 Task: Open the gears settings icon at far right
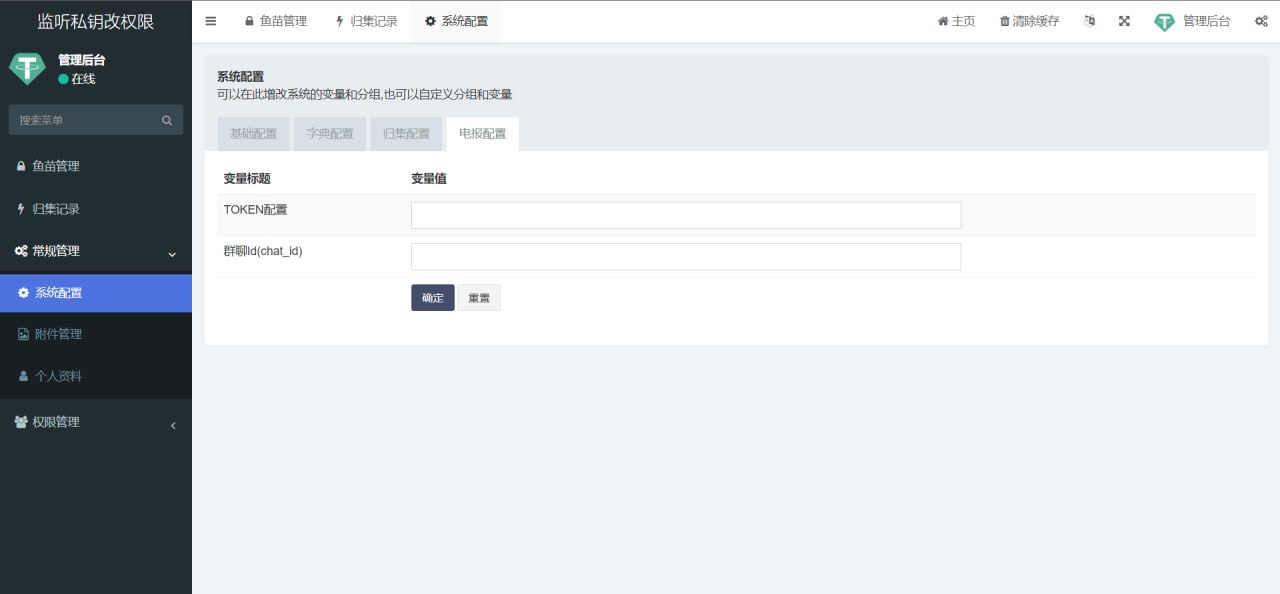tap(1261, 21)
